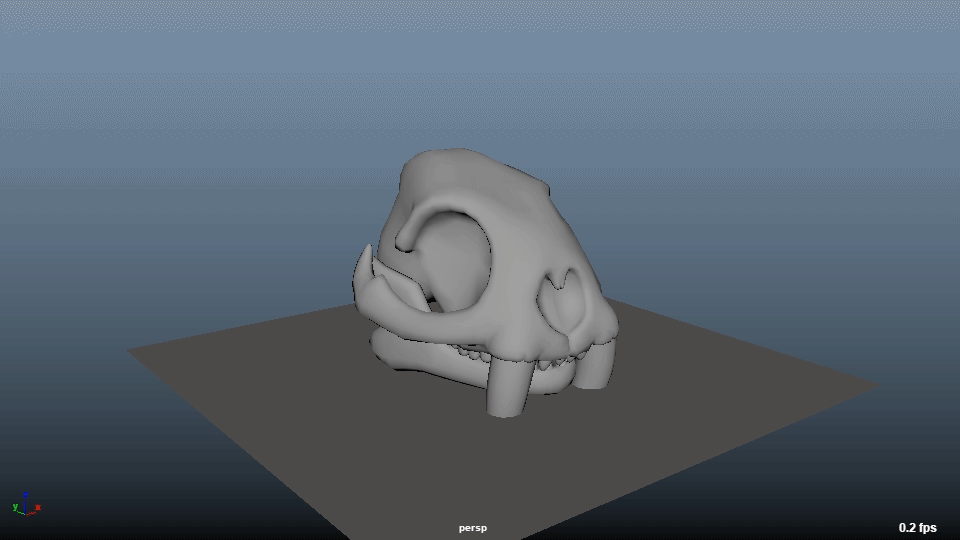Image resolution: width=960 pixels, height=540 pixels.
Task: Click the XYZ axis orientation gizmo
Action: [26, 504]
